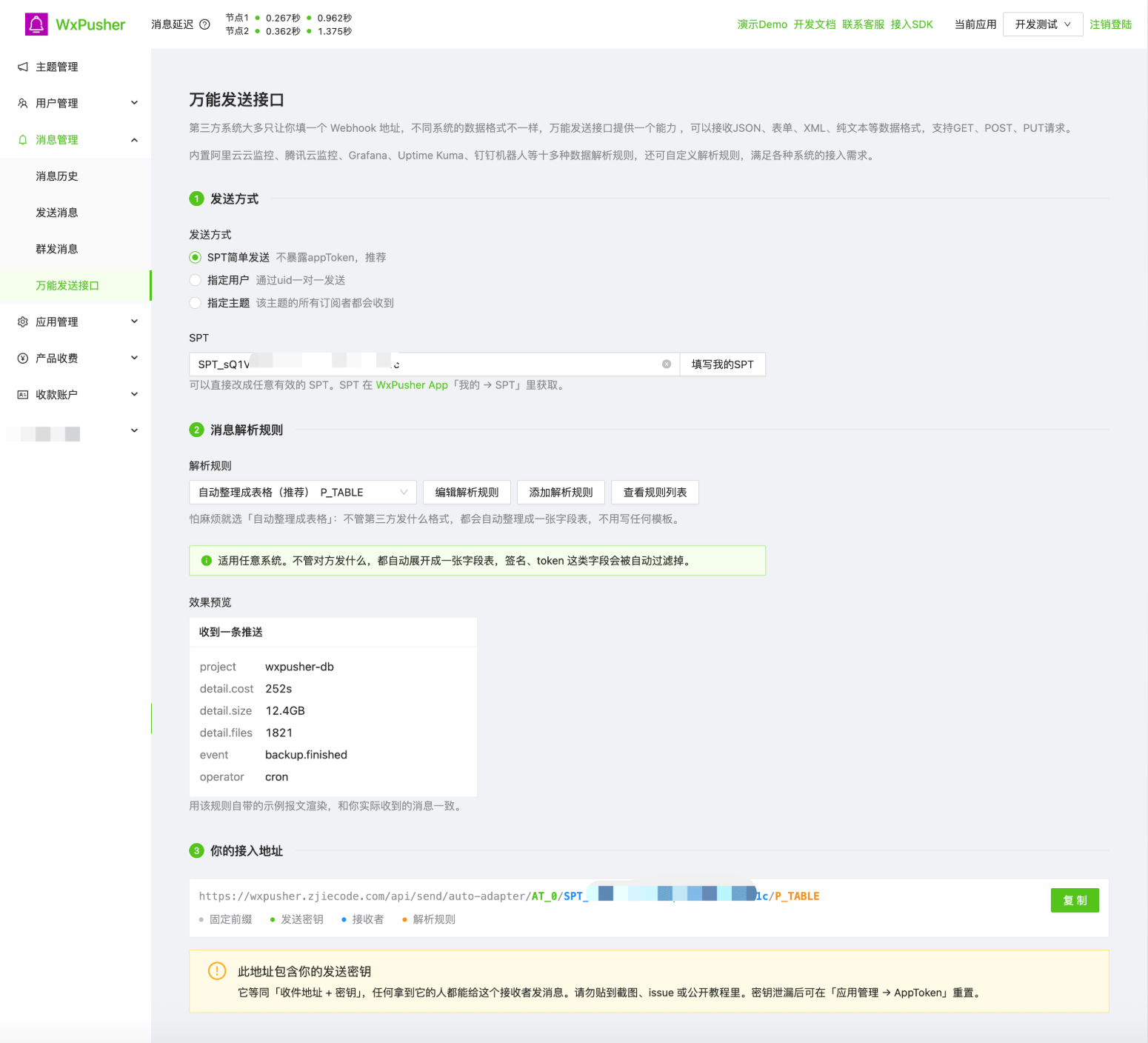
Task: Click the 编辑解析规则 button
Action: pyautogui.click(x=467, y=493)
